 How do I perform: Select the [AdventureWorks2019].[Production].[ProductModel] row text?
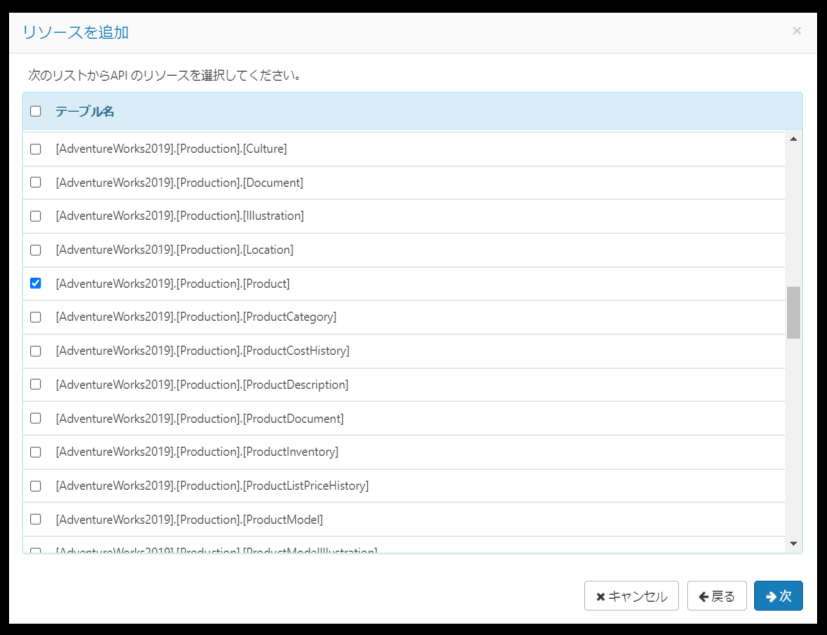(189, 519)
